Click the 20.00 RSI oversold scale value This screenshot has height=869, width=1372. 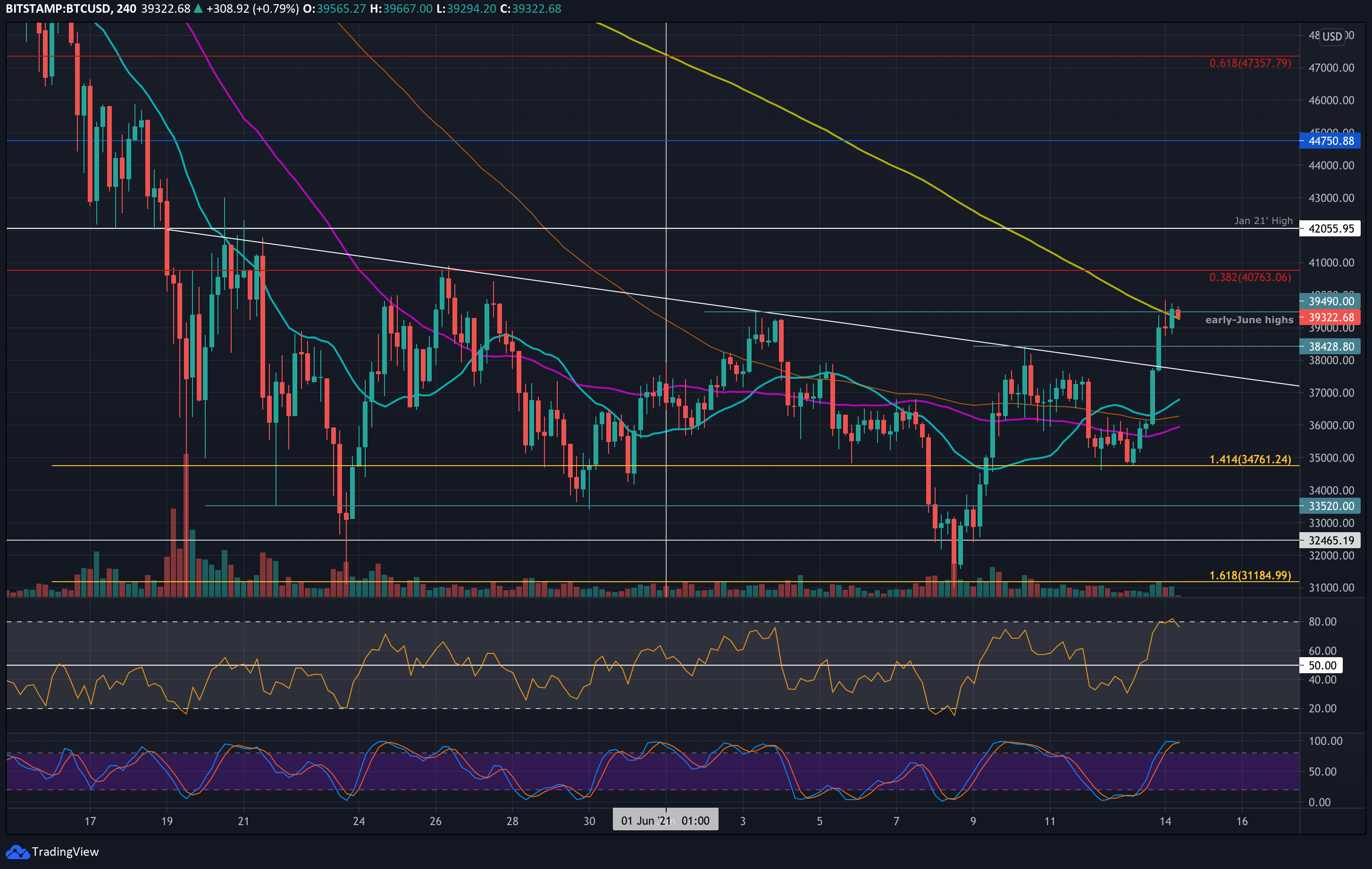(1322, 708)
